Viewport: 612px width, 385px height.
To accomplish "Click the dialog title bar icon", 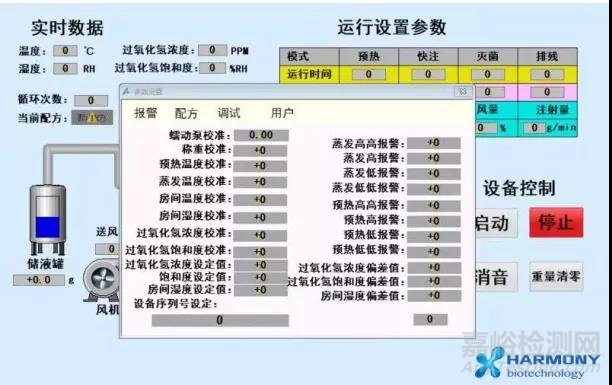I will [126, 91].
